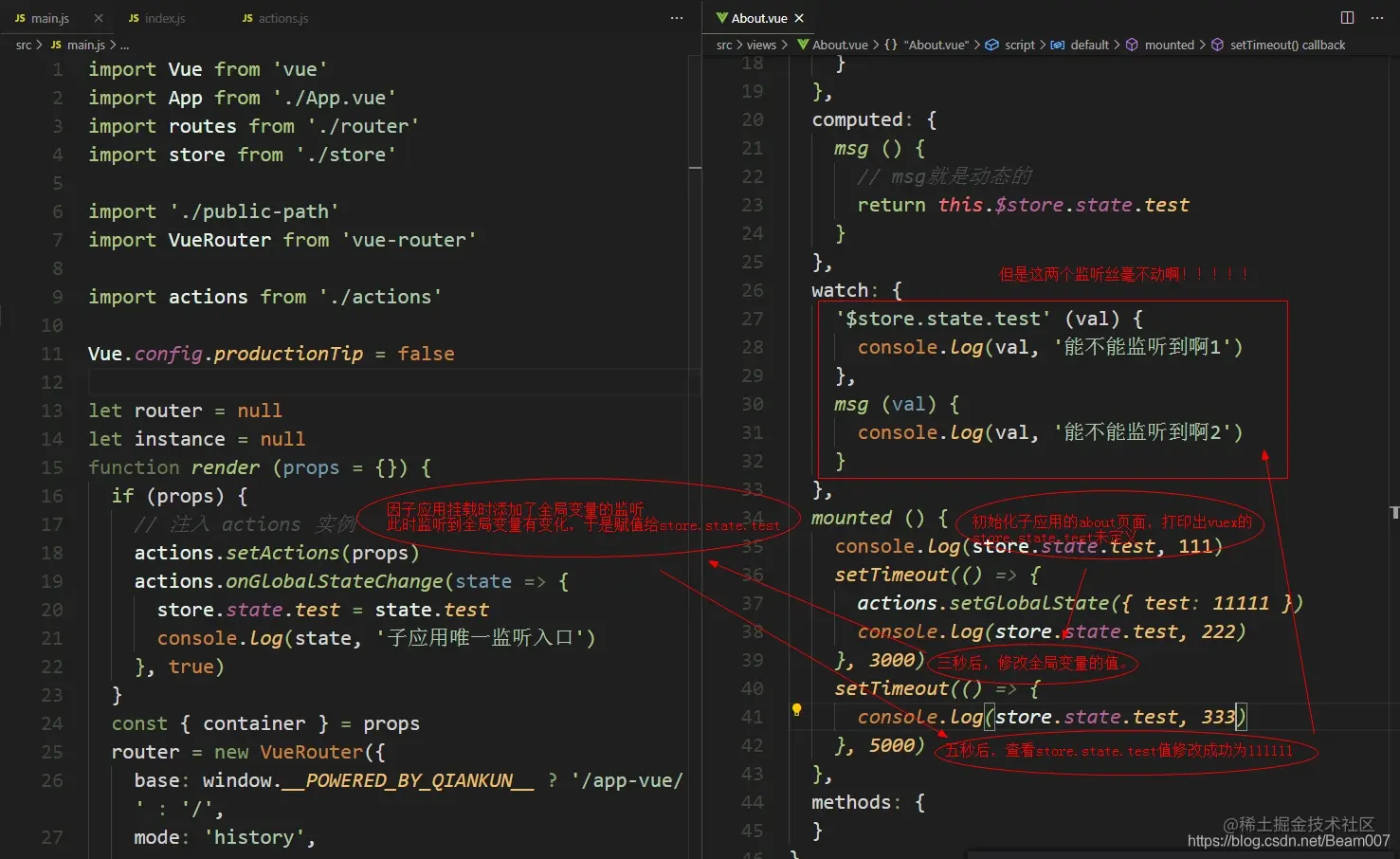Screen dimensions: 1400x859
Task: Click 'mounted' function name in About.vue
Action: (x=851, y=518)
